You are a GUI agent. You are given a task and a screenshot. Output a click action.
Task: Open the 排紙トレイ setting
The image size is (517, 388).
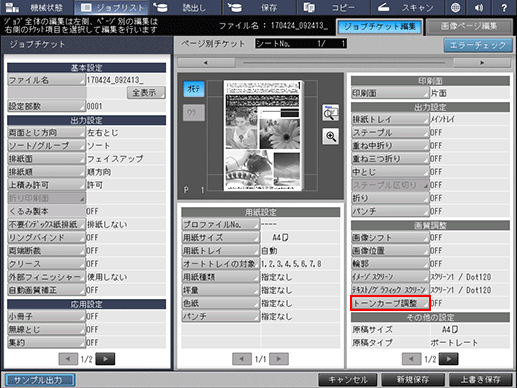pos(390,119)
